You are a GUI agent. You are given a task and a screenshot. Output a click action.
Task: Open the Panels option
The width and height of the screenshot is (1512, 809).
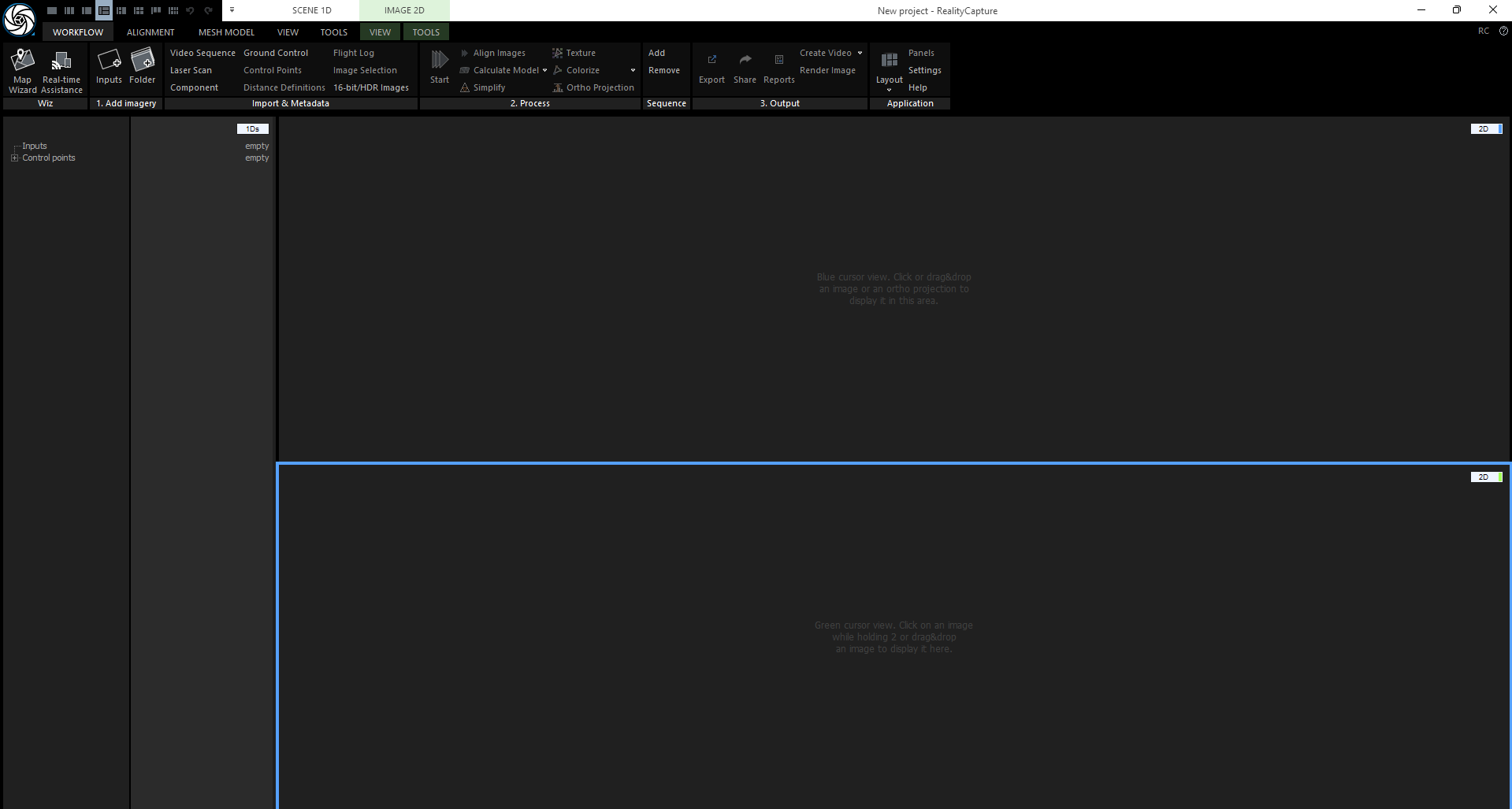[x=921, y=53]
